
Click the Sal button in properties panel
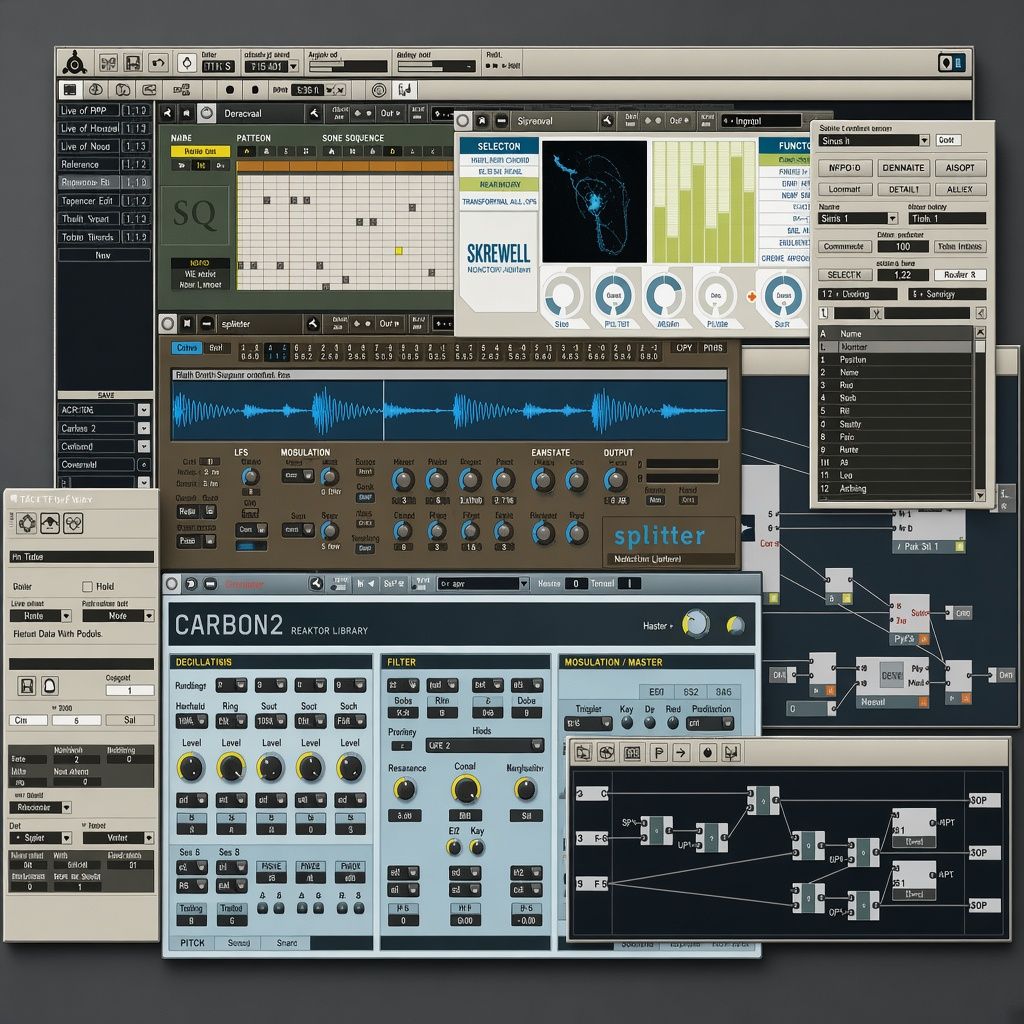130,720
